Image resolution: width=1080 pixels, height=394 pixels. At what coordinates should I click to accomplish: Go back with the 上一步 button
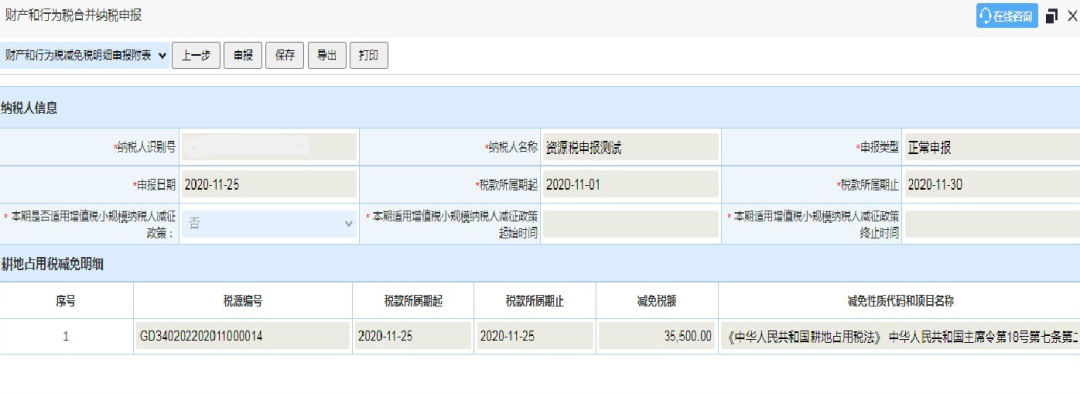196,56
